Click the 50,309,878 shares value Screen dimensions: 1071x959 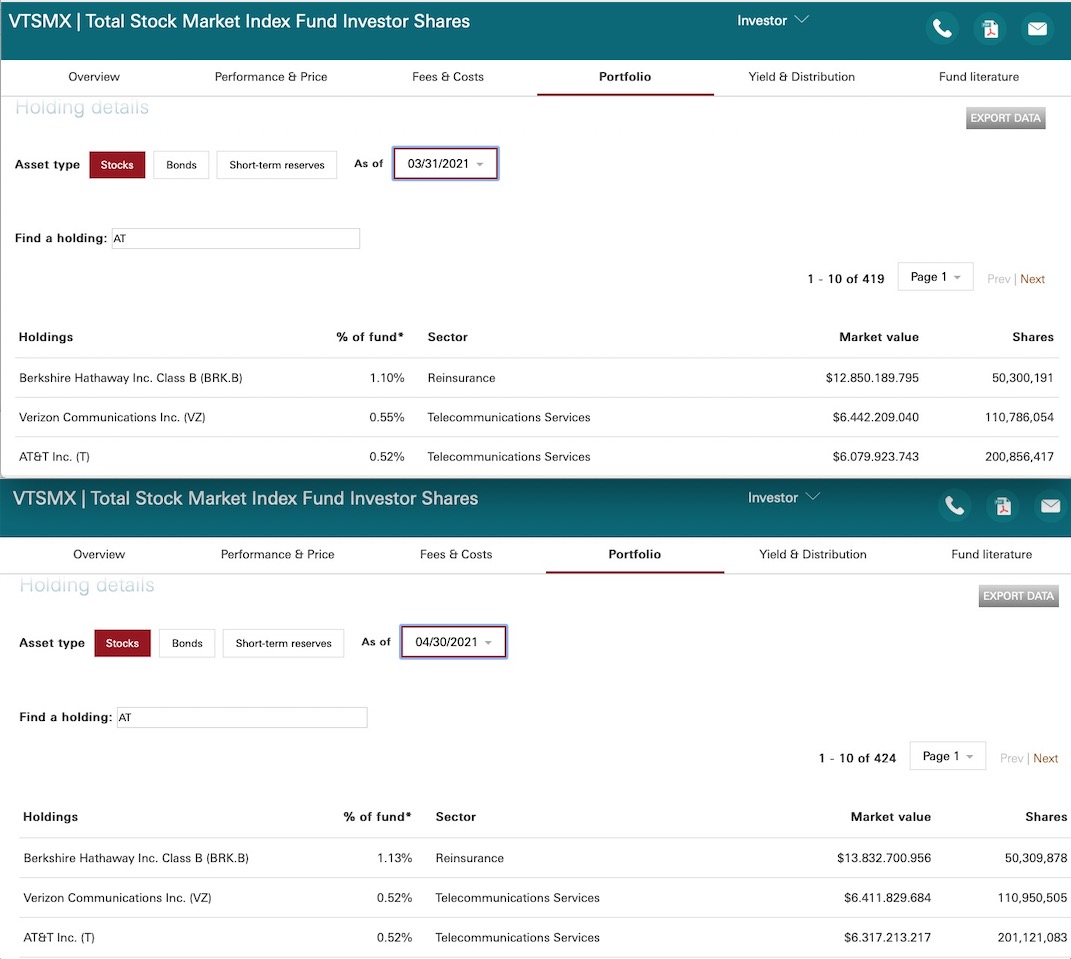click(1035, 858)
